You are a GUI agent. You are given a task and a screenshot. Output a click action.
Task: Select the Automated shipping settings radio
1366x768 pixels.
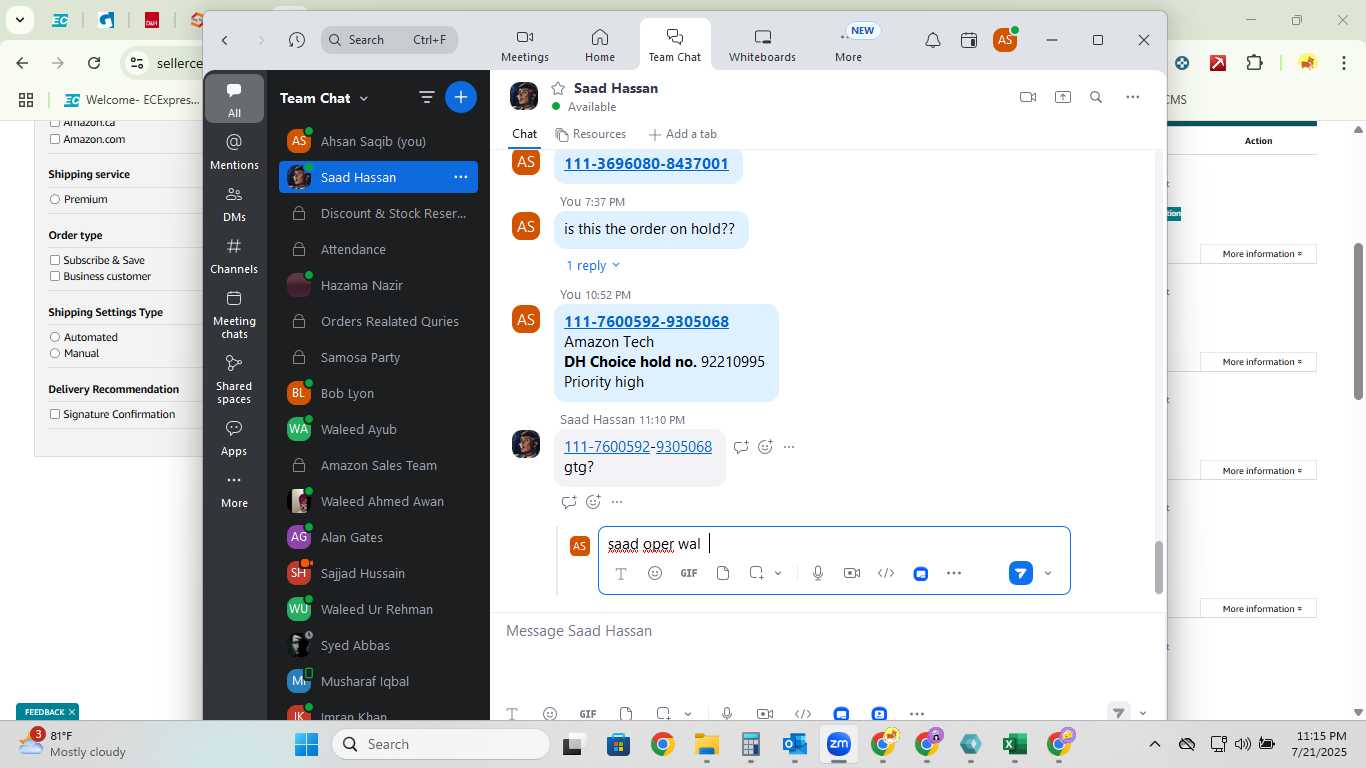(55, 337)
